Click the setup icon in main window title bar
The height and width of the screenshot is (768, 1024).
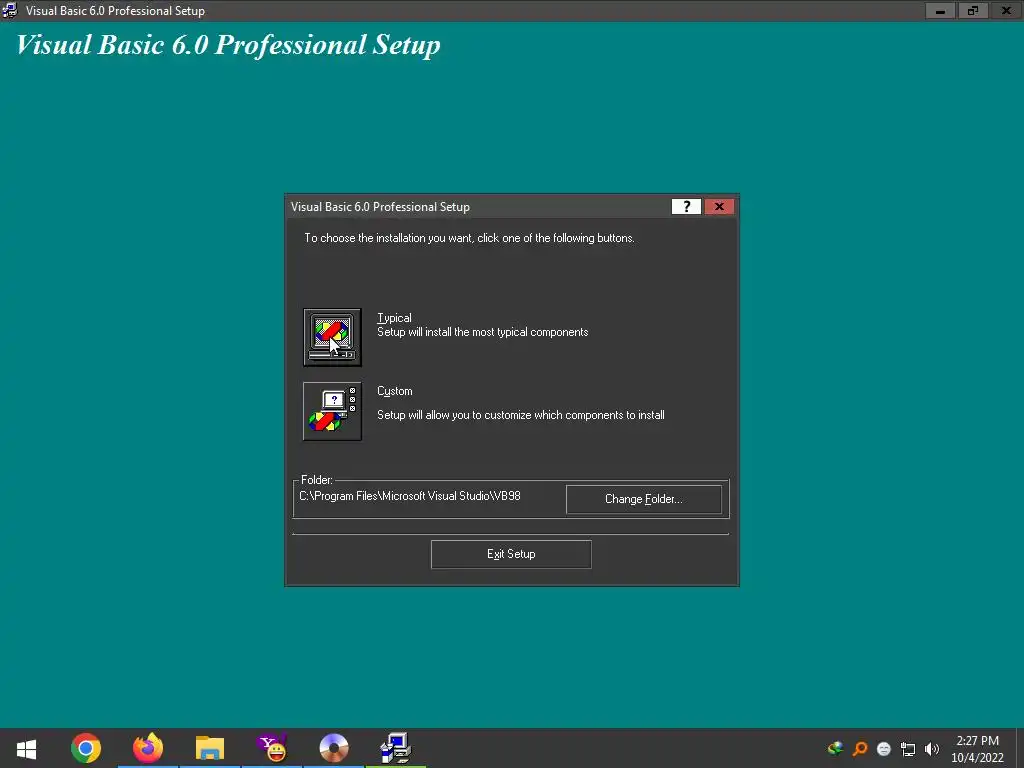[10, 10]
